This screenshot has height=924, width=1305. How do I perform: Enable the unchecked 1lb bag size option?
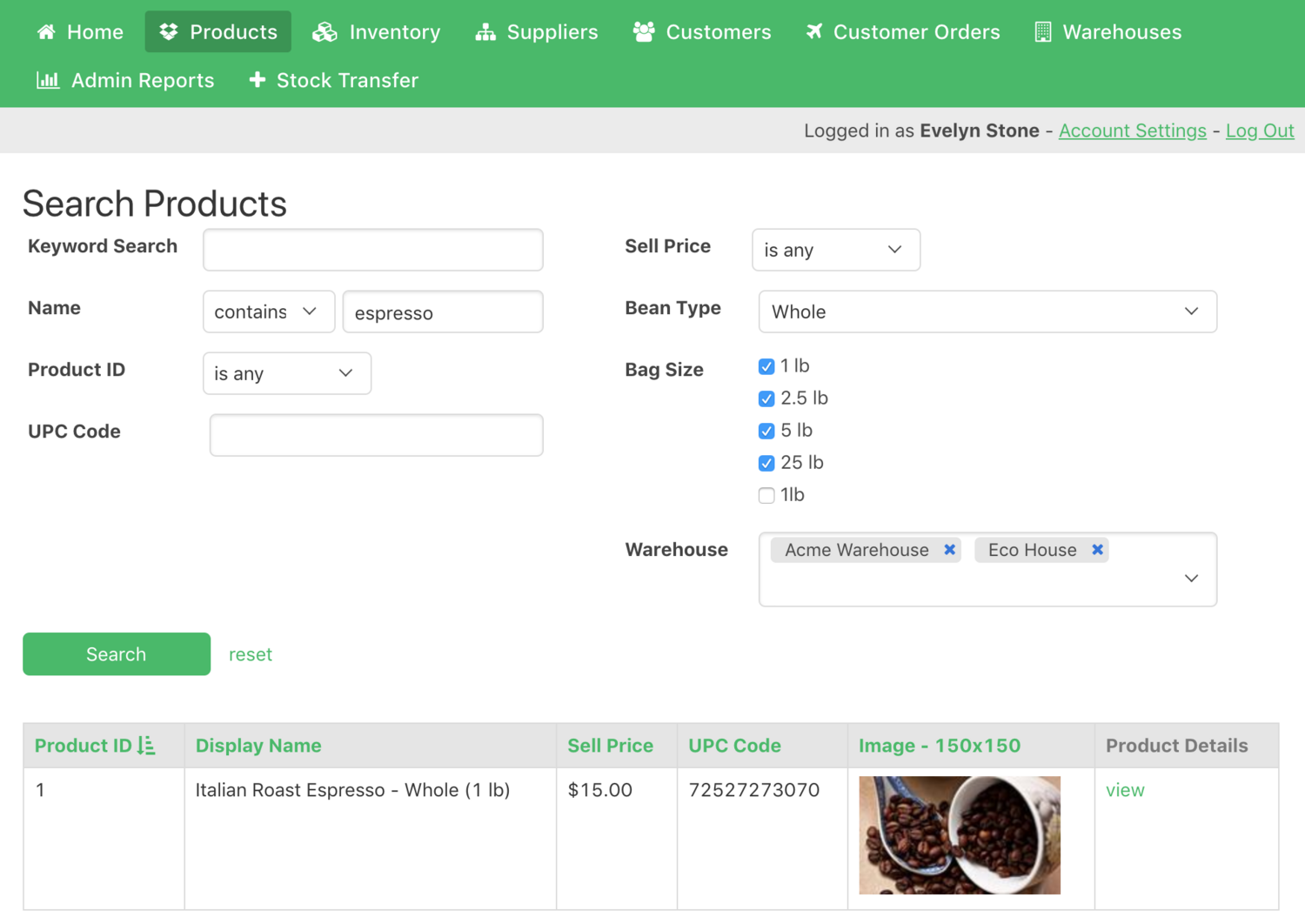(766, 495)
